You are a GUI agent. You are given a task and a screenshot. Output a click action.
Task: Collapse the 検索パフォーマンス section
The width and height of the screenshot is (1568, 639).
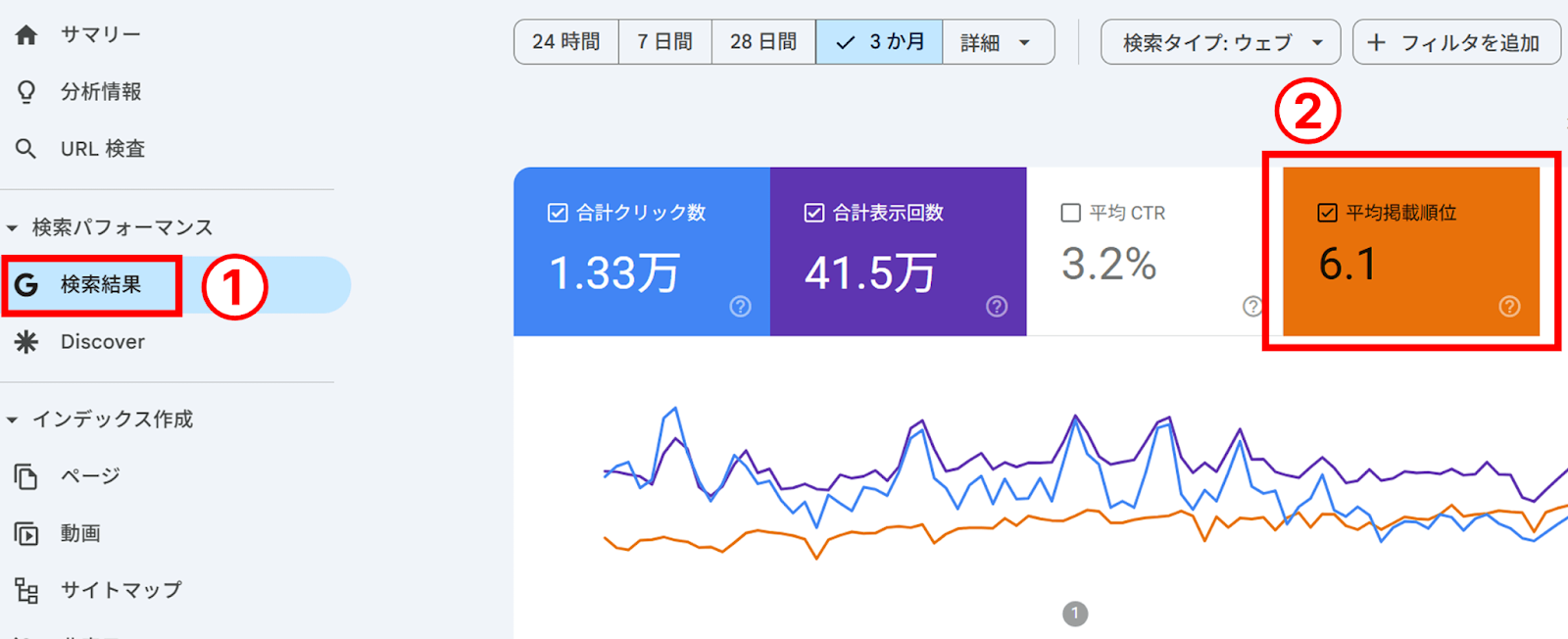tap(13, 228)
